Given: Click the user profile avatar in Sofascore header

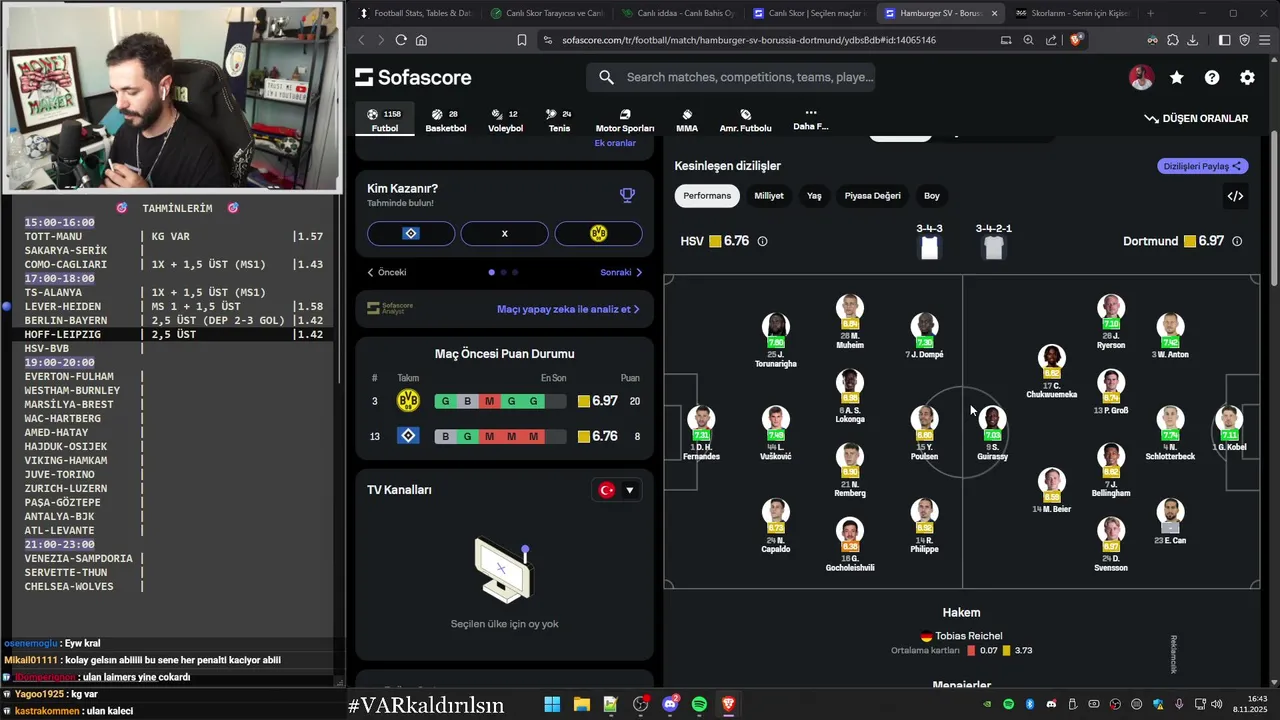Looking at the screenshot, I should [1141, 78].
